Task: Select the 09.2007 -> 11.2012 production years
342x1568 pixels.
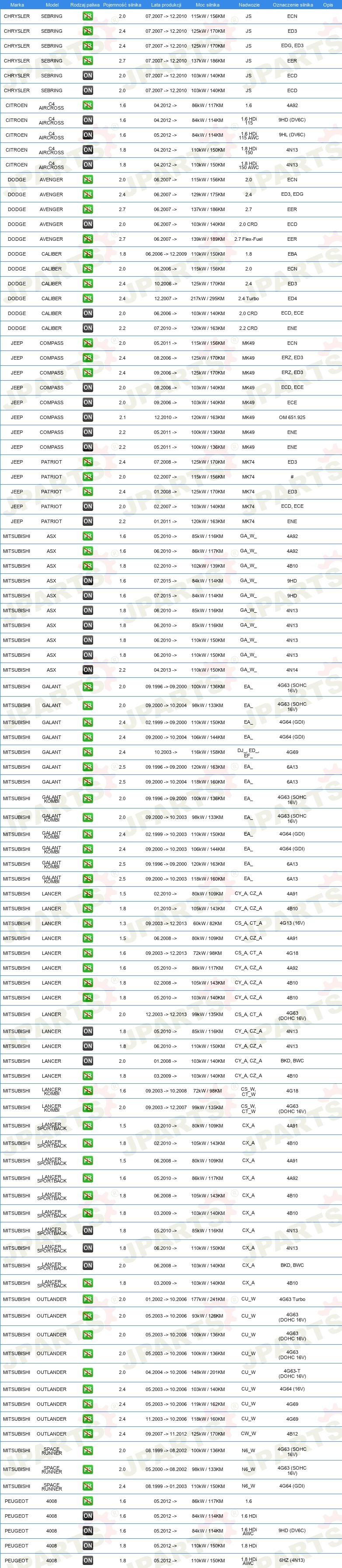Action: [166, 1433]
